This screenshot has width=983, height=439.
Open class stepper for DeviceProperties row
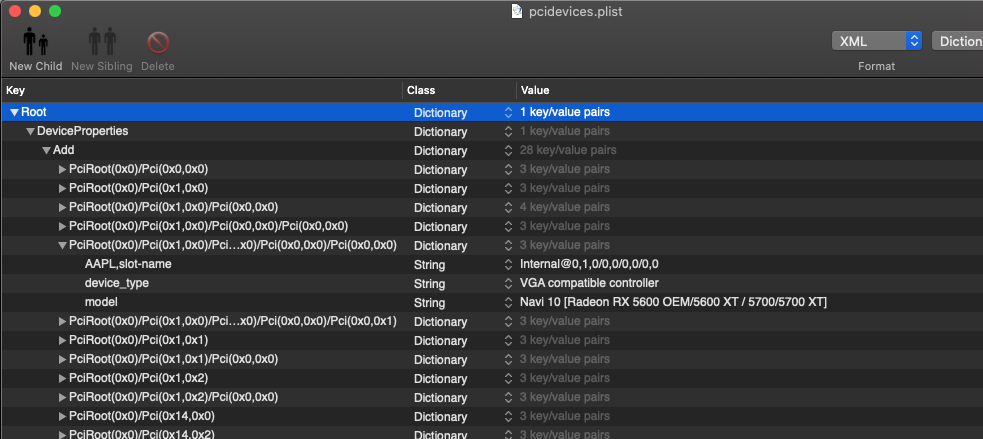pyautogui.click(x=508, y=132)
